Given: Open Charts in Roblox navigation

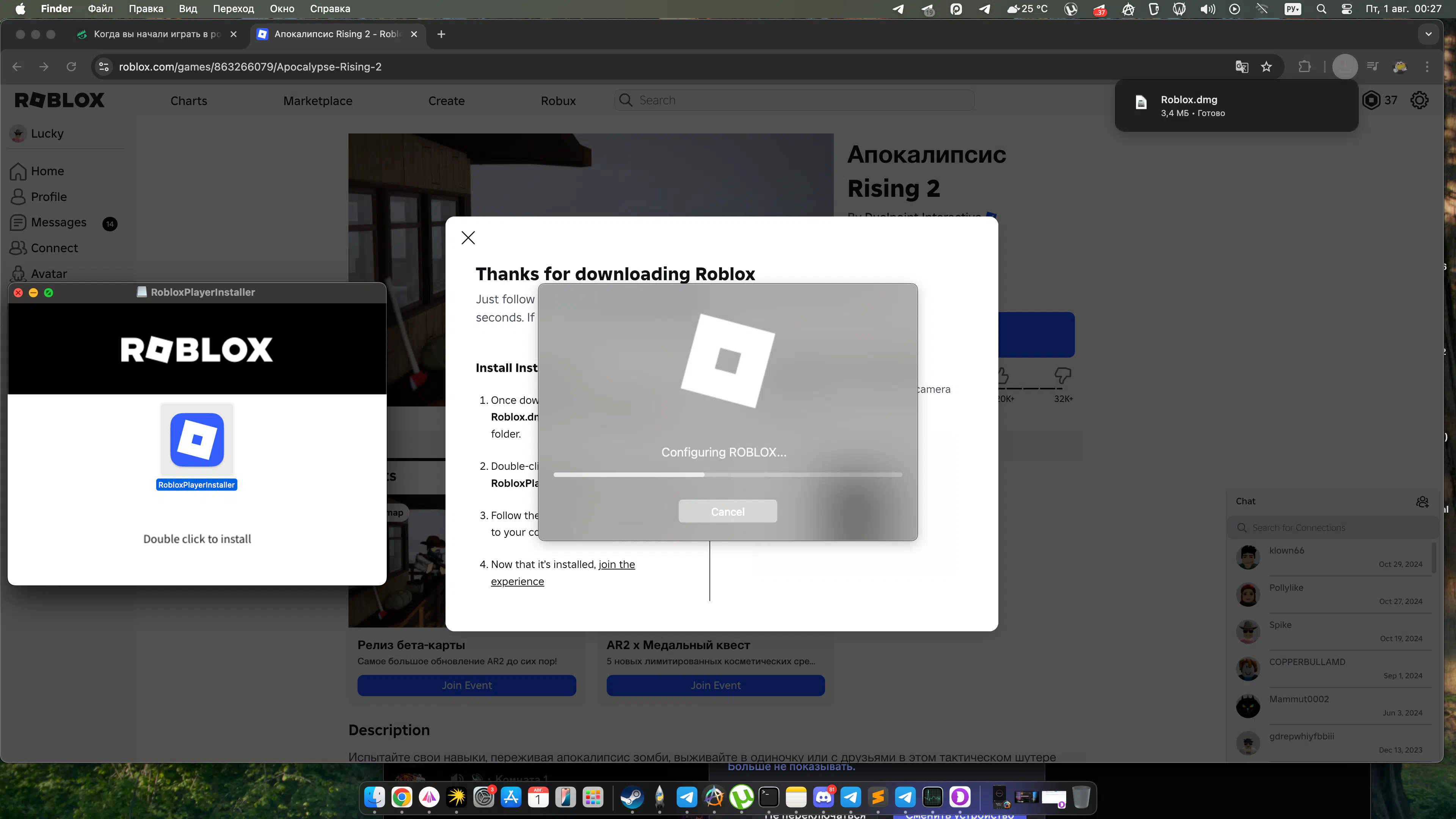Looking at the screenshot, I should 189,100.
